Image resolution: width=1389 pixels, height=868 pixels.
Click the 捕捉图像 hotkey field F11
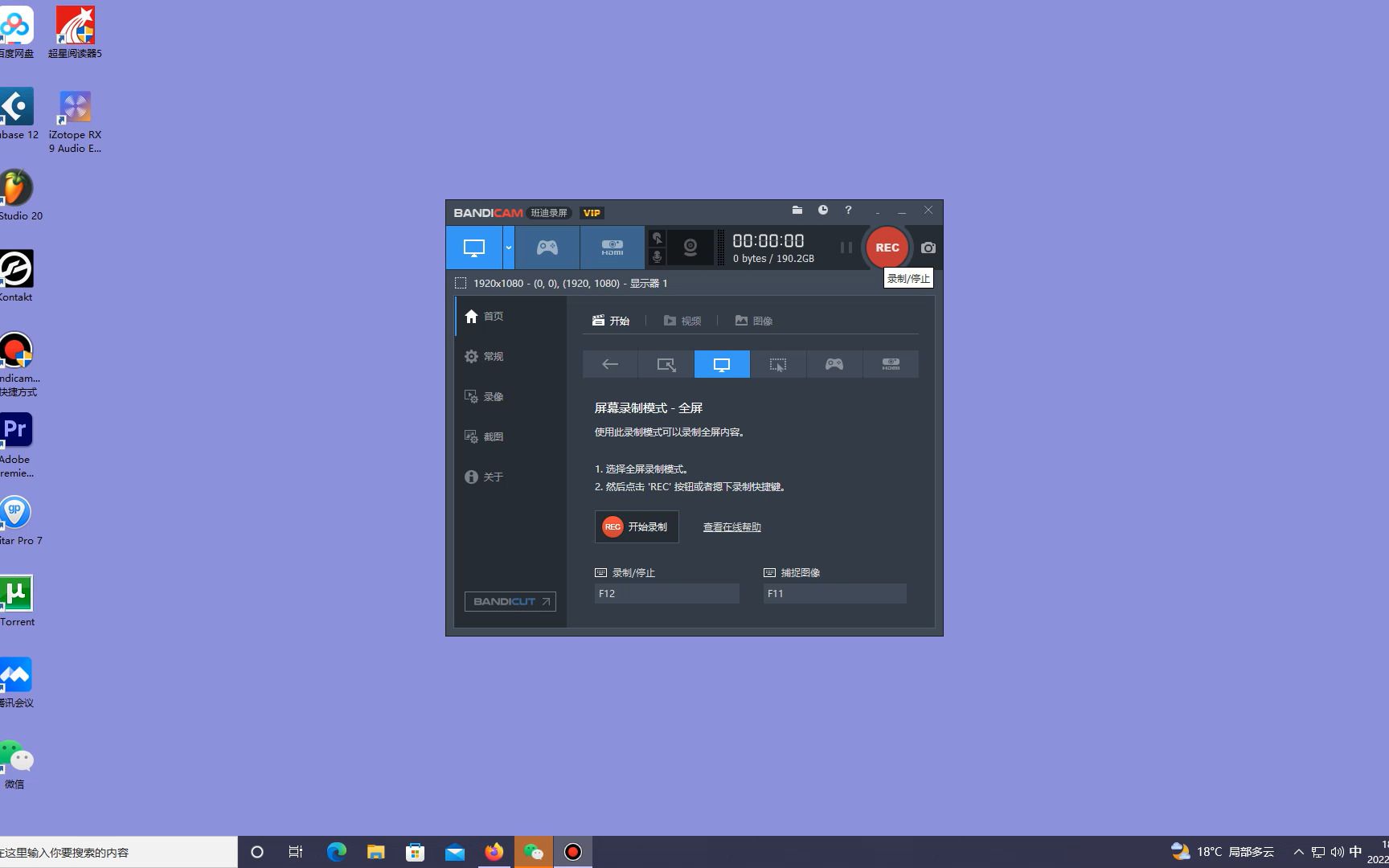[x=834, y=593]
